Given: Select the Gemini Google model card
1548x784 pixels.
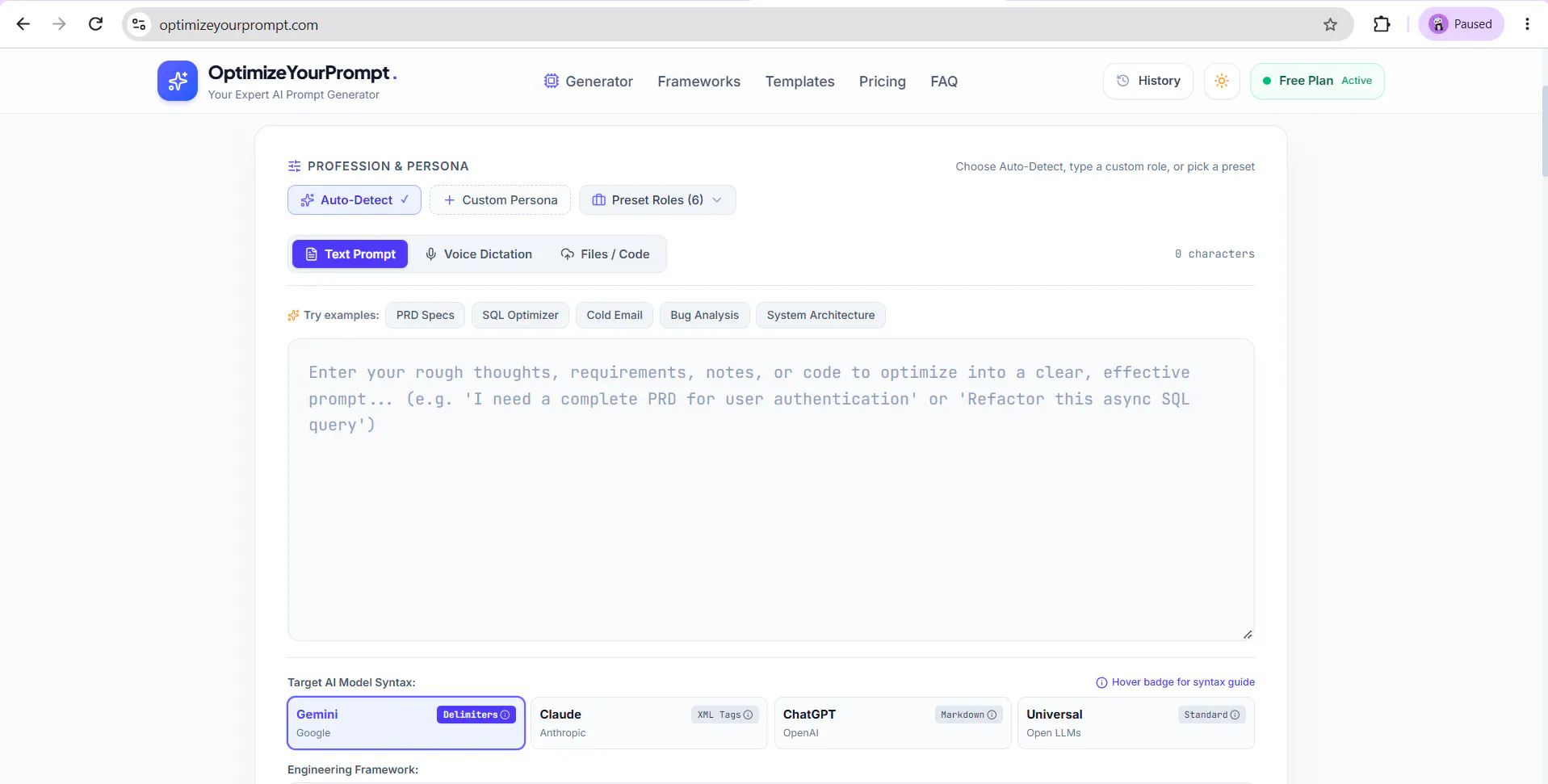Looking at the screenshot, I should (x=406, y=723).
